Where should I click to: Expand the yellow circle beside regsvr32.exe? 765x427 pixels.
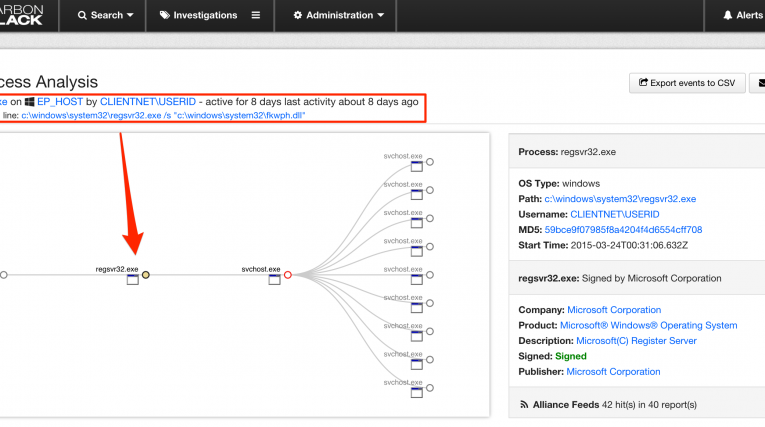point(146,274)
